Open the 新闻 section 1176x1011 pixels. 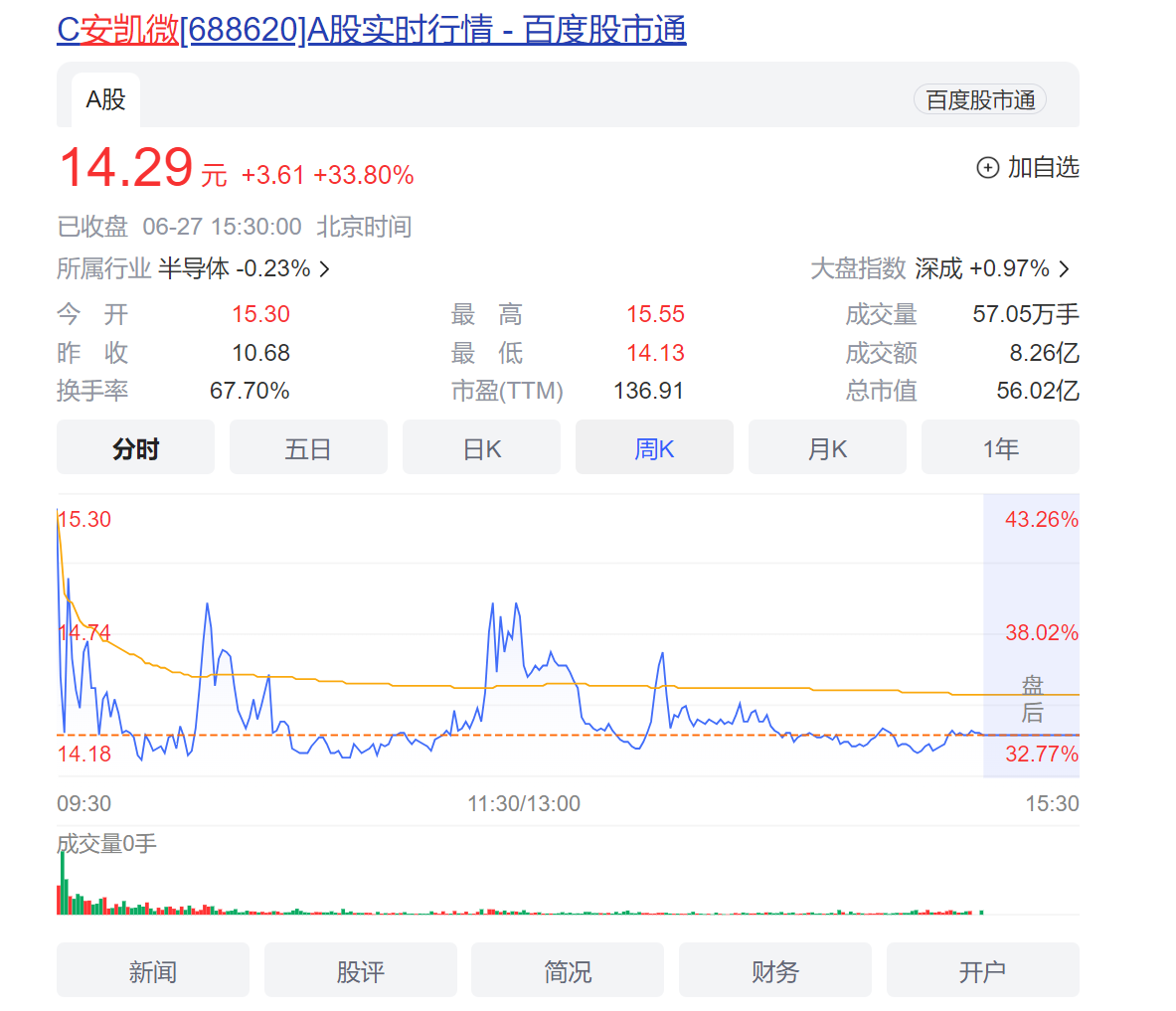click(153, 971)
